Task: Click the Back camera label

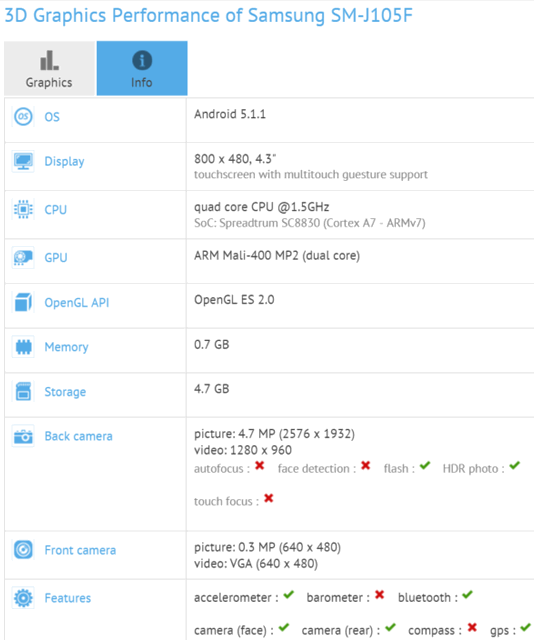Action: (x=78, y=436)
